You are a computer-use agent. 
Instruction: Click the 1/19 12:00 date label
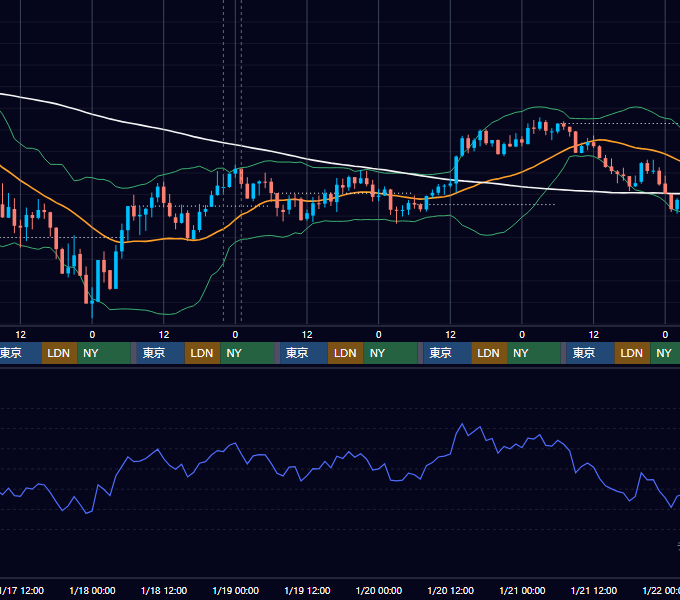[307, 590]
